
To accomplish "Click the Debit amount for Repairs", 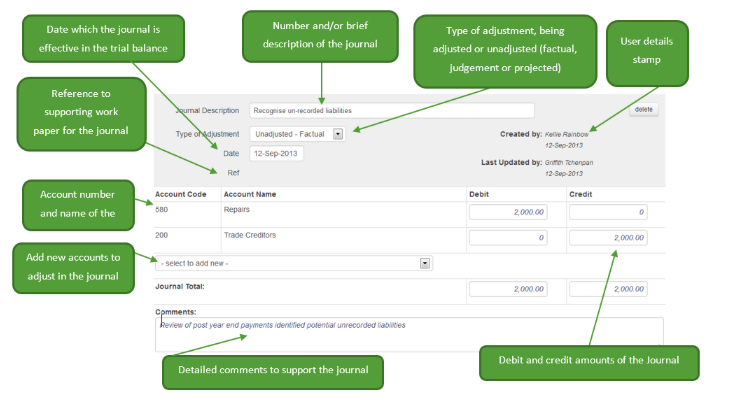I will click(508, 212).
